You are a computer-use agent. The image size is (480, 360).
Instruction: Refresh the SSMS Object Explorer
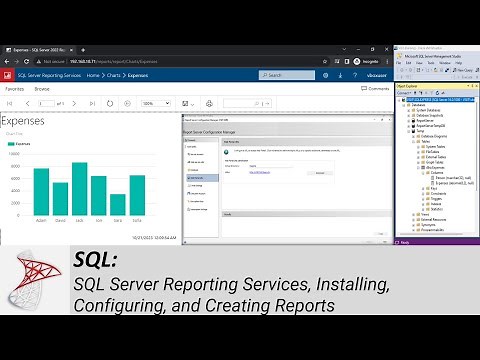(437, 93)
